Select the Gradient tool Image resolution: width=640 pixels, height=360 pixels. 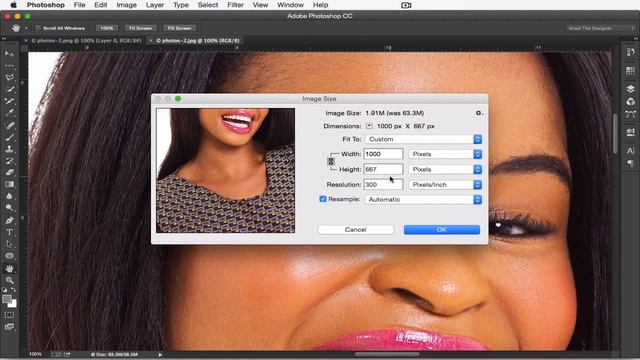pyautogui.click(x=9, y=184)
